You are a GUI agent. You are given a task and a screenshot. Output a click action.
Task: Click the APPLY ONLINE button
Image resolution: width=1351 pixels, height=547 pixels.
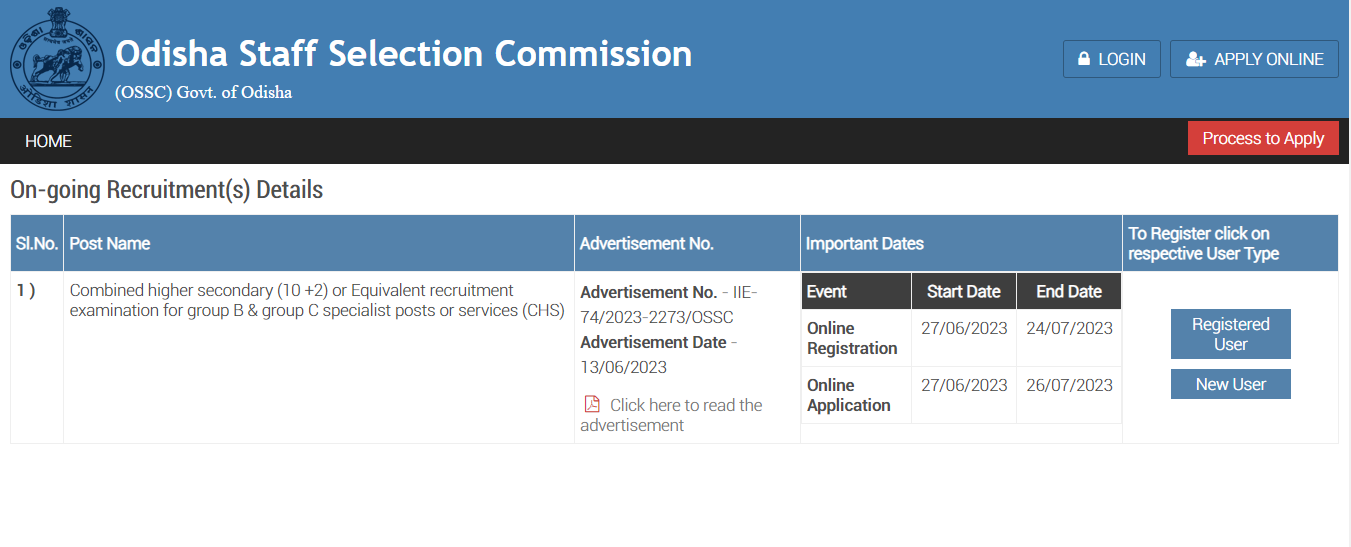(1254, 59)
